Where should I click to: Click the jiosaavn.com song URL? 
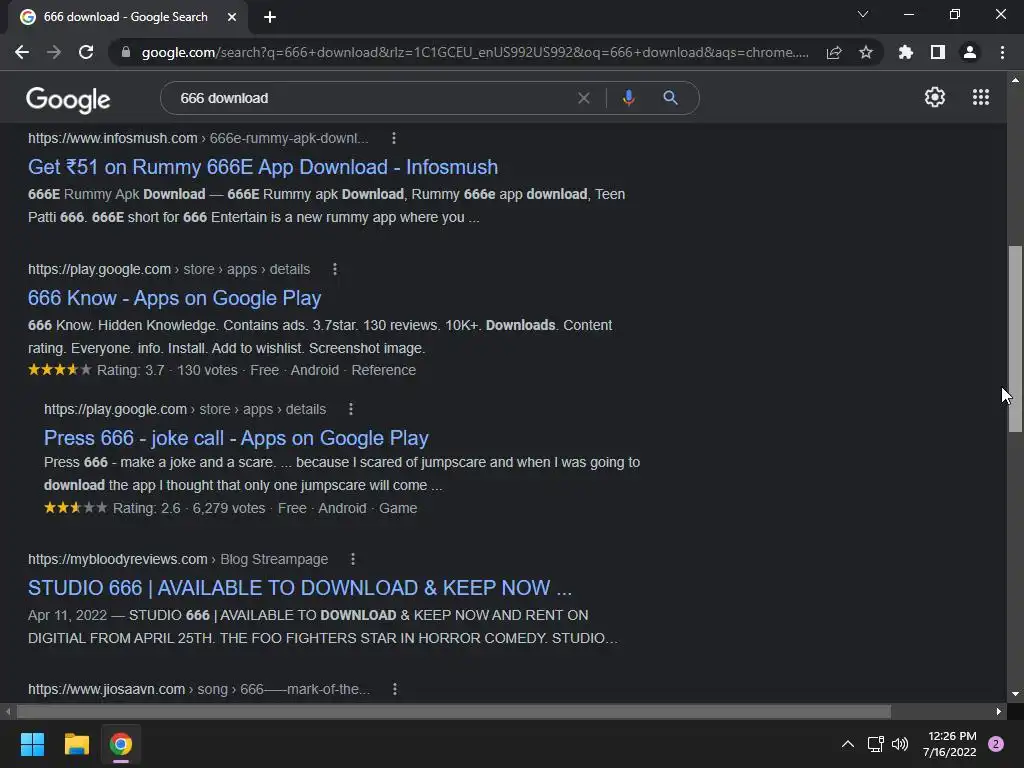[x=199, y=689]
